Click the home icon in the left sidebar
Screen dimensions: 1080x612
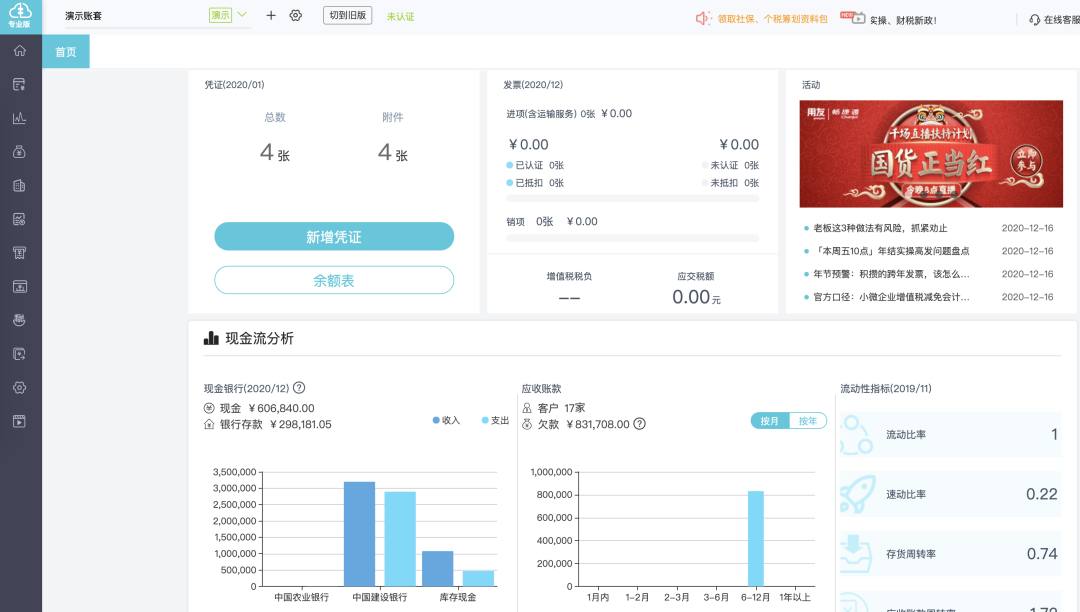coord(20,51)
